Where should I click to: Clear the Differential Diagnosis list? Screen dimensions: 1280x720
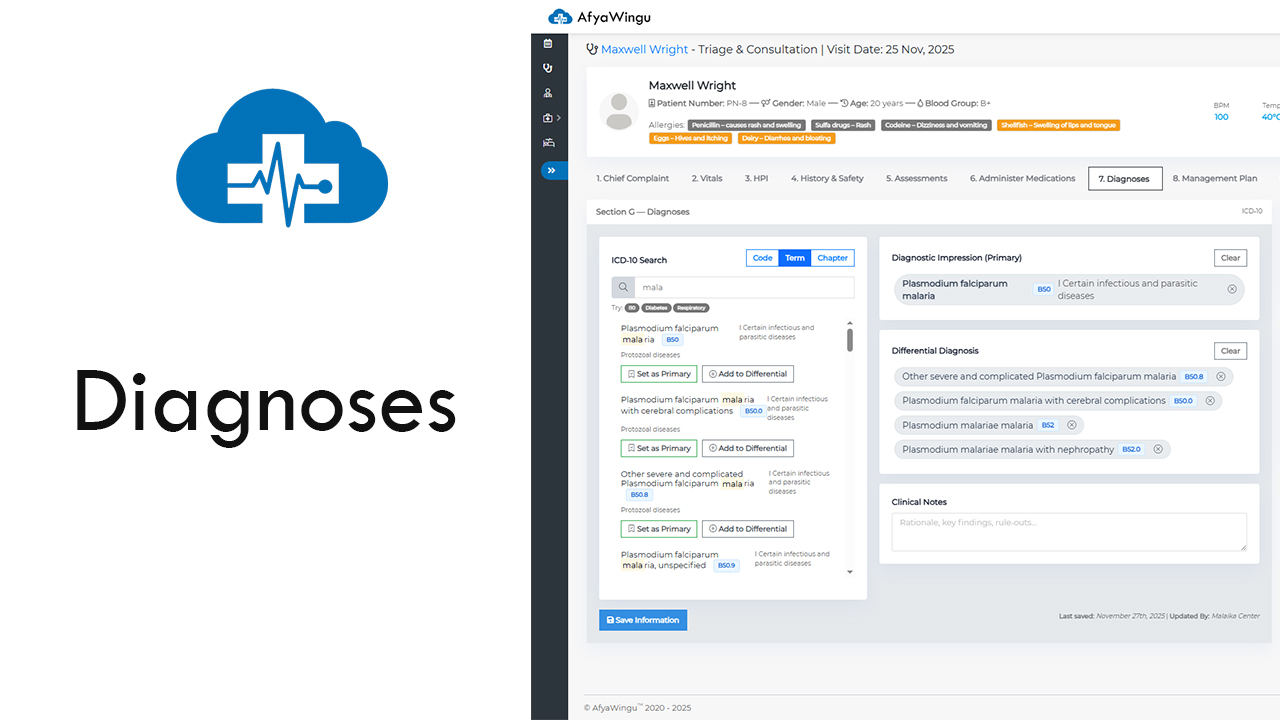[1230, 351]
